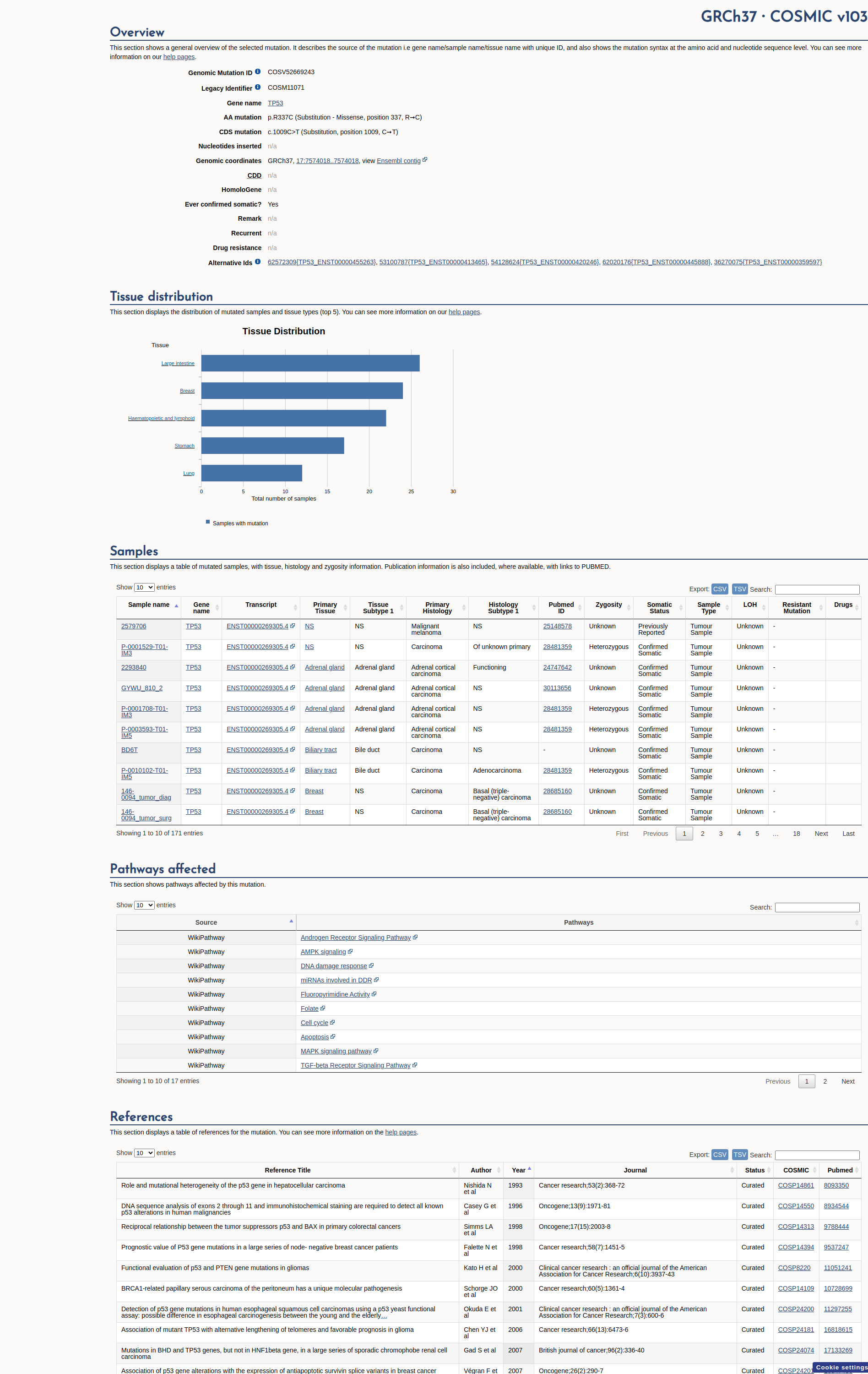The width and height of the screenshot is (868, 1374).
Task: Click sort arrow on references Year column
Action: [529, 1168]
